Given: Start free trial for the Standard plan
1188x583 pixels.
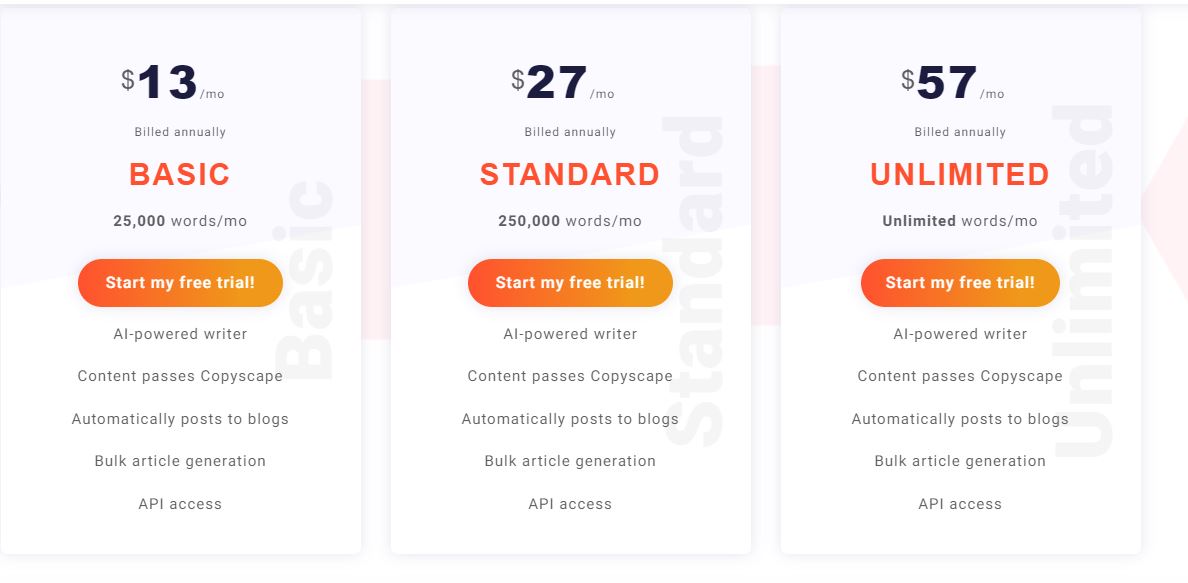Looking at the screenshot, I should click(x=570, y=283).
